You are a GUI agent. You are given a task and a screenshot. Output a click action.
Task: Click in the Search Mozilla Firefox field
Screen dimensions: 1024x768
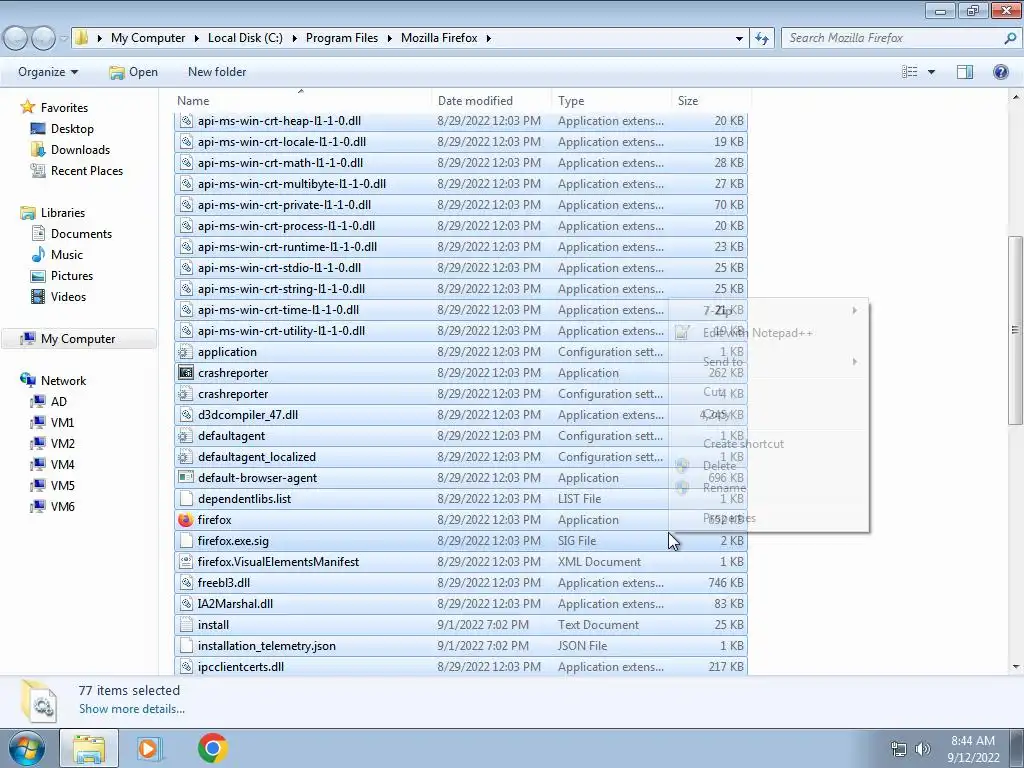coord(892,39)
